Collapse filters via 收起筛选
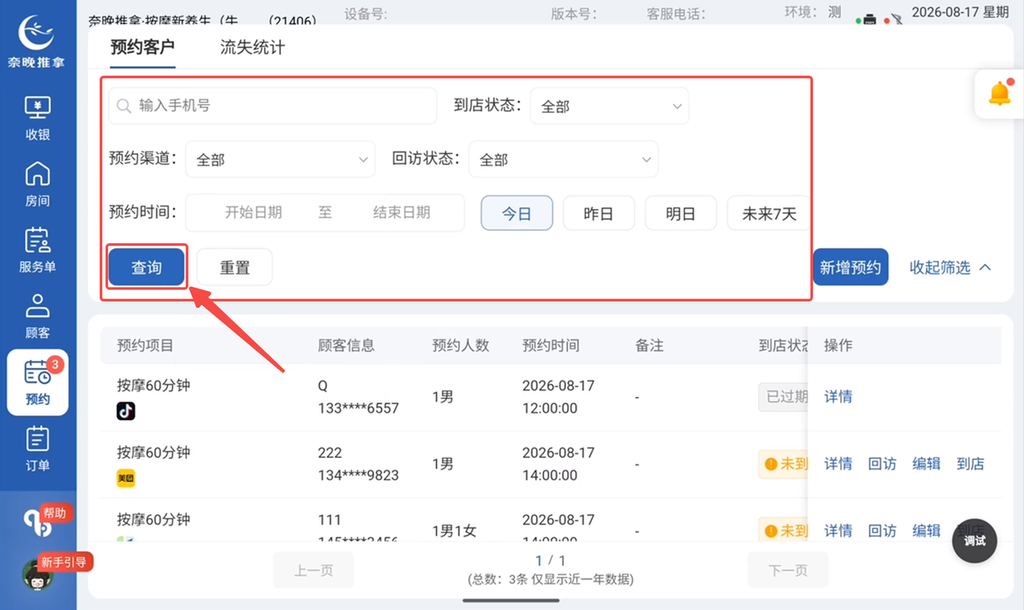The image size is (1024, 610). (950, 267)
